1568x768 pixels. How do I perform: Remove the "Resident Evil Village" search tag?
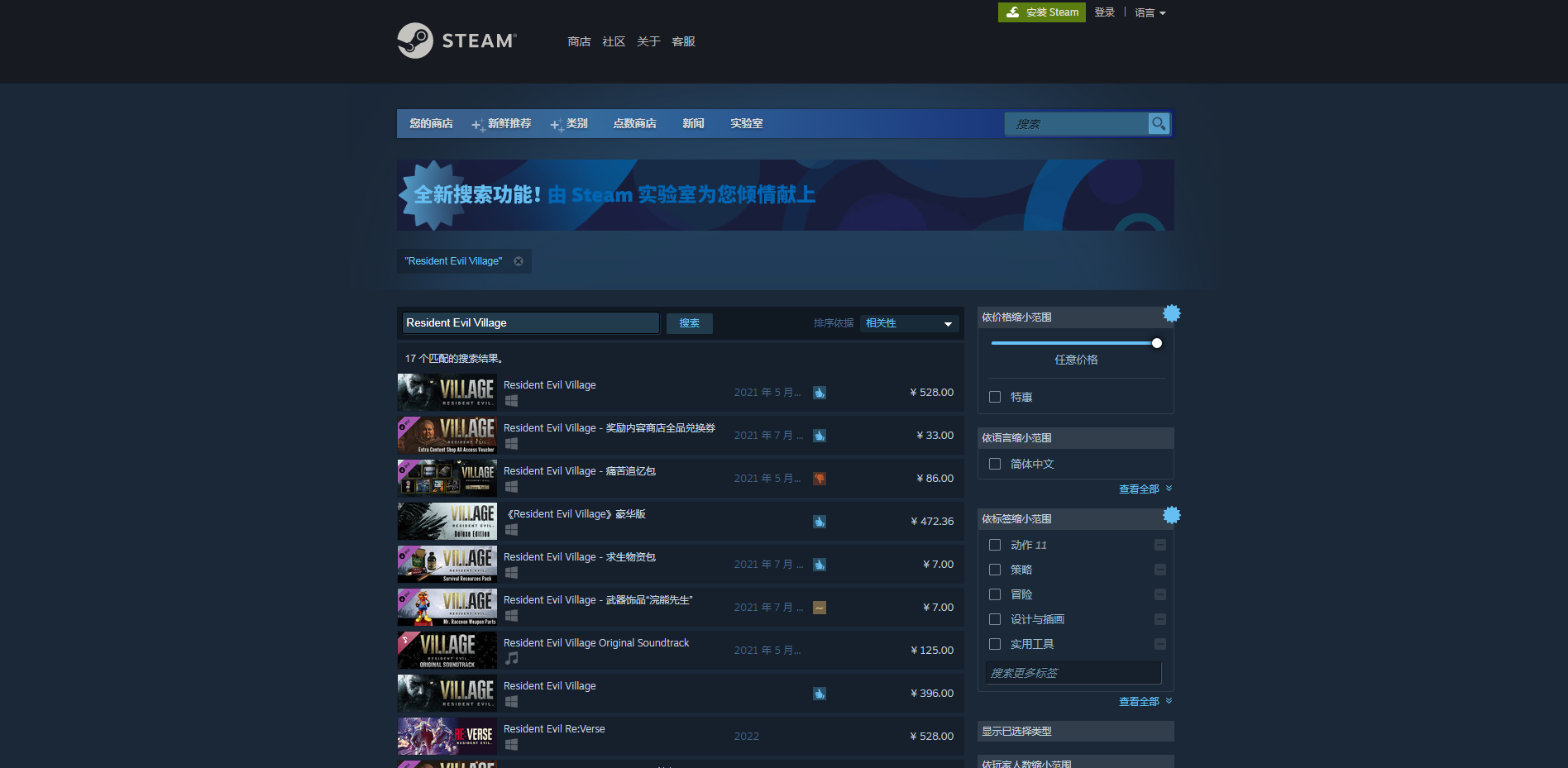(519, 261)
